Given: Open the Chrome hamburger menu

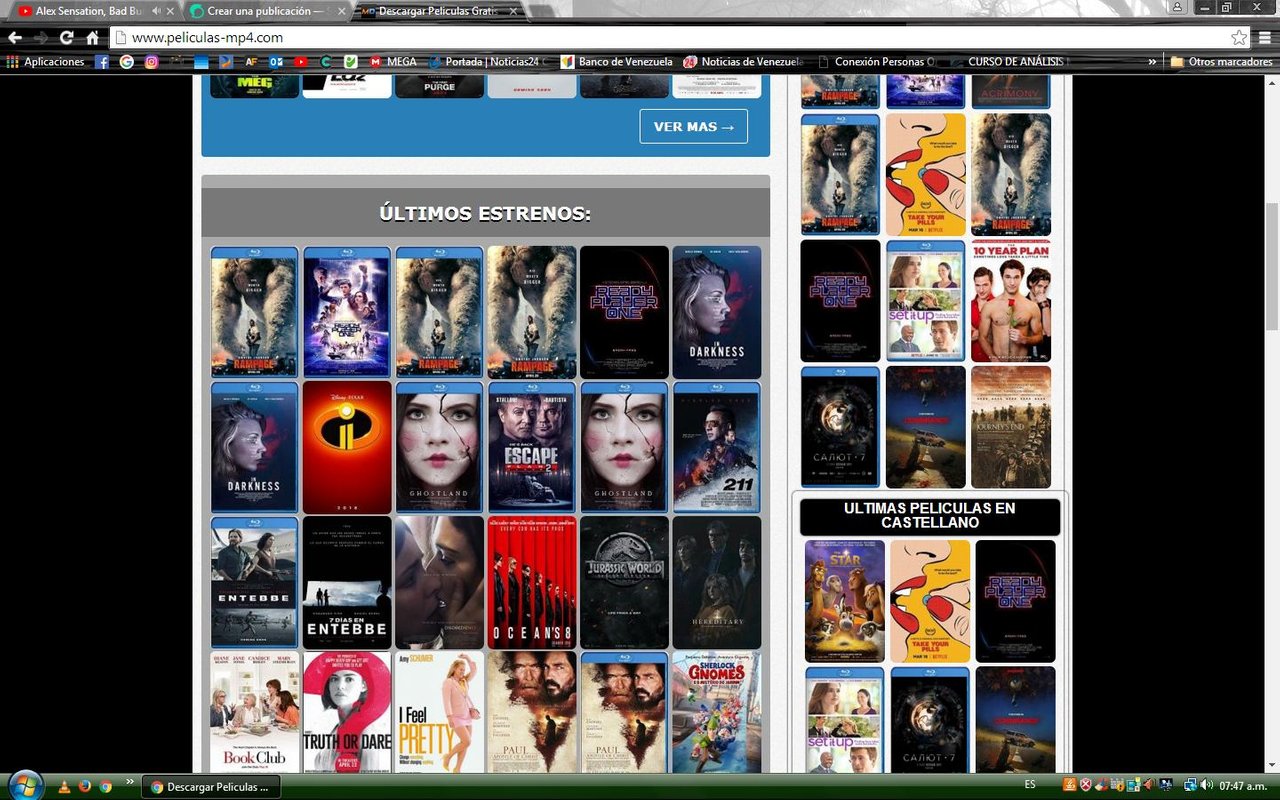Looking at the screenshot, I should (1265, 38).
